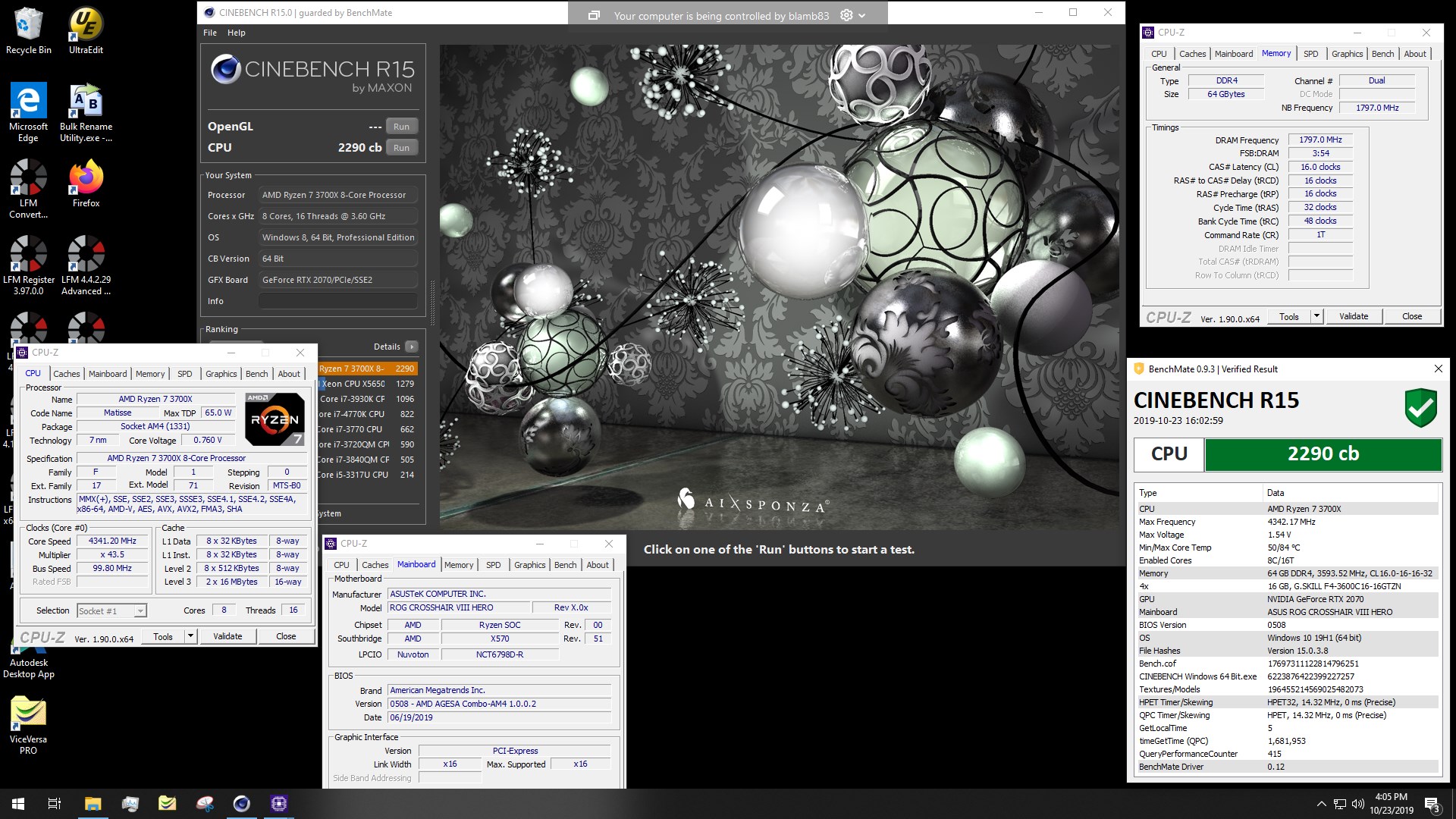
Task: Open Task View on the taskbar
Action: (x=55, y=804)
